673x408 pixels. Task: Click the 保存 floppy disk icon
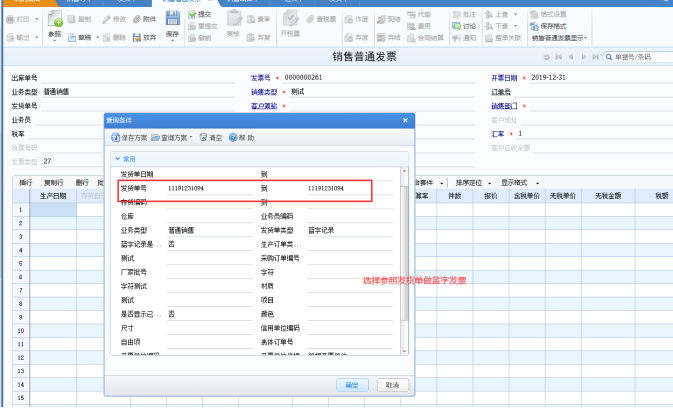tap(173, 19)
